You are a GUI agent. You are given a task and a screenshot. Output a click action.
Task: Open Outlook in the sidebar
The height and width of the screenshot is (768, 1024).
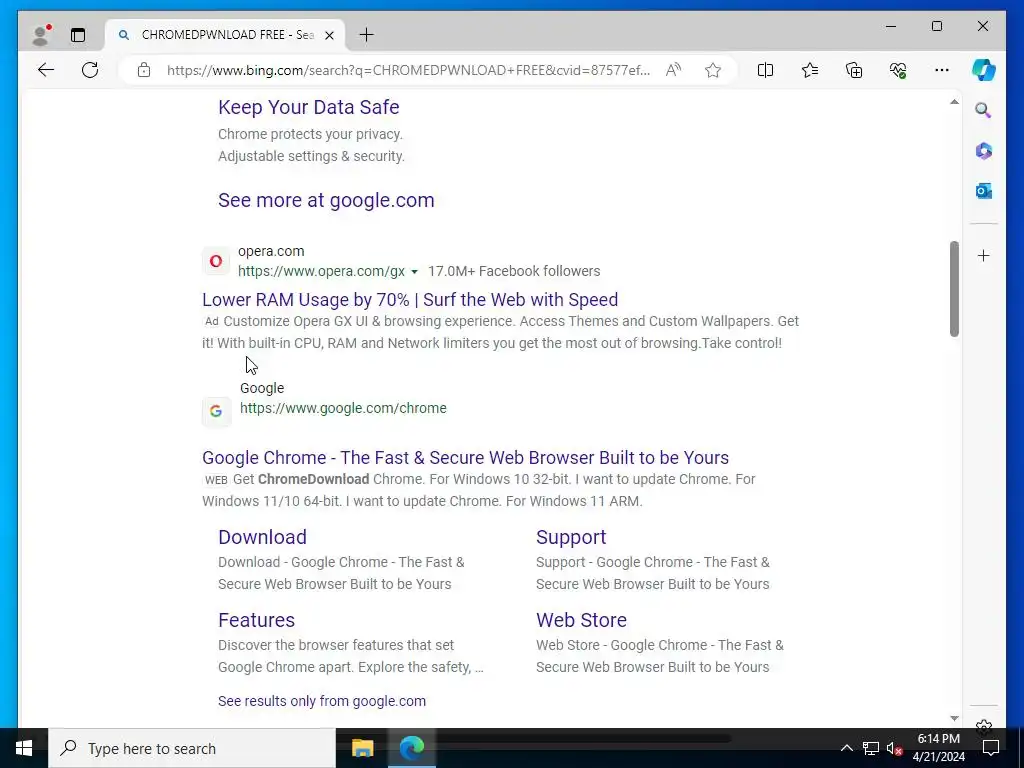(984, 191)
